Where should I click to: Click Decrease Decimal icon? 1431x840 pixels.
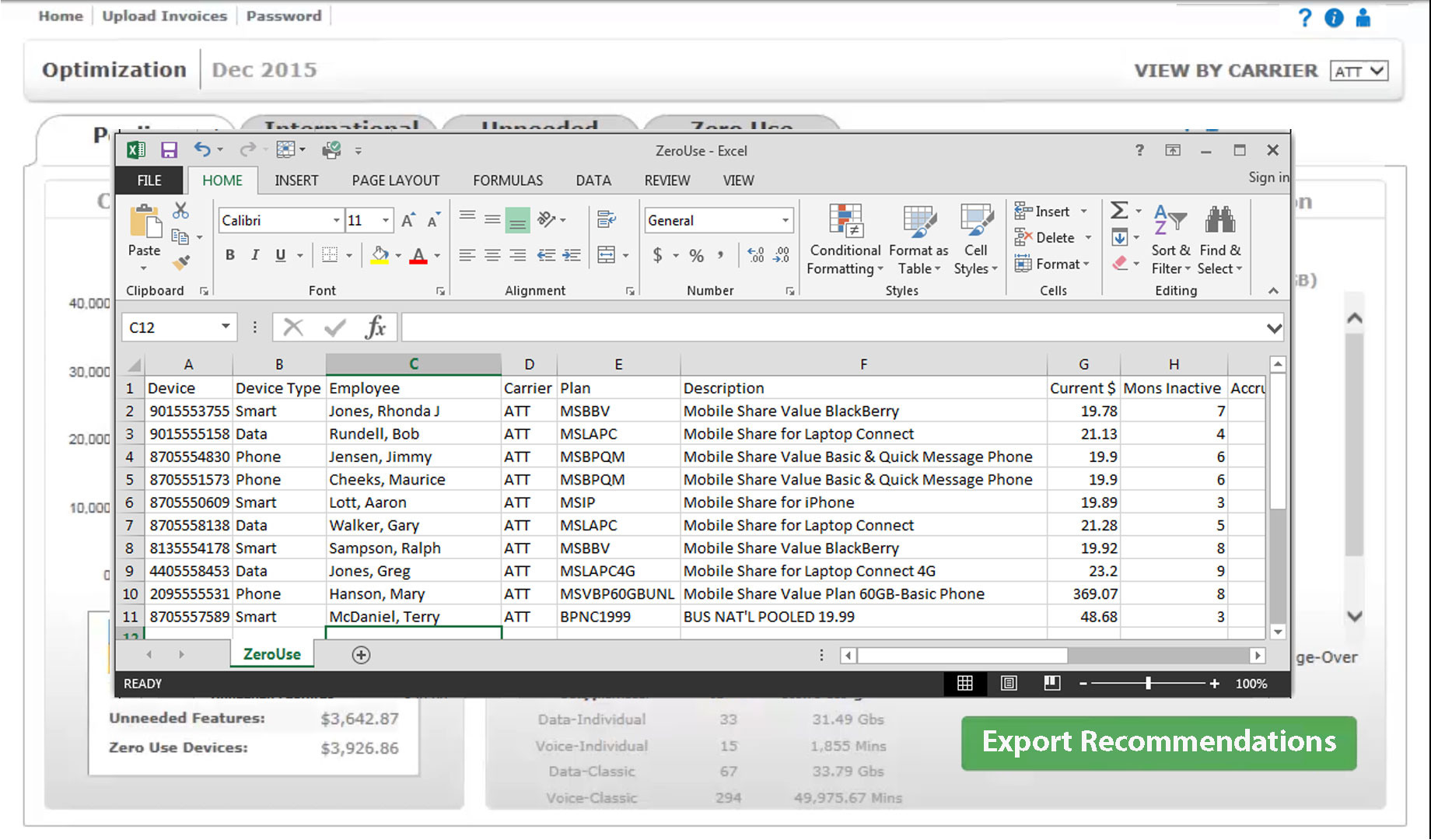pos(782,255)
